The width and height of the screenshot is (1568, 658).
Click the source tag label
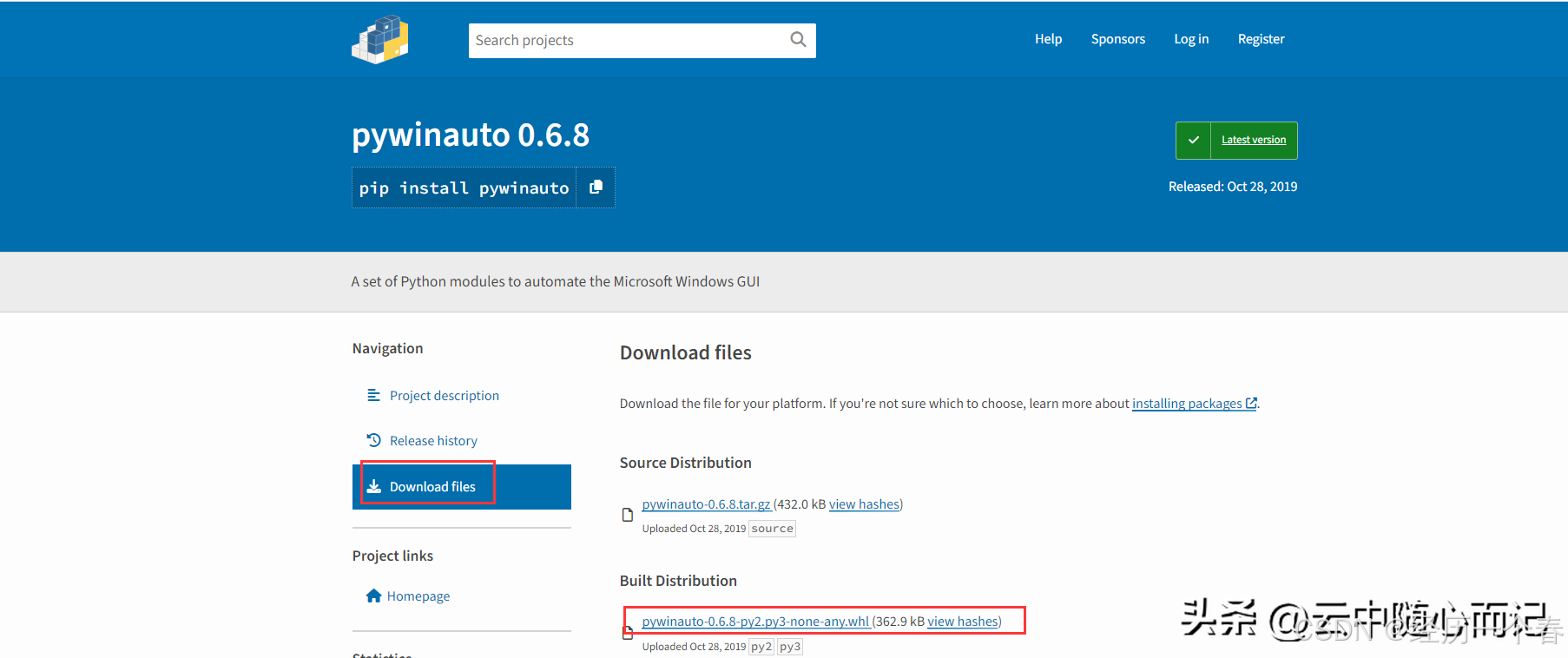click(772, 528)
